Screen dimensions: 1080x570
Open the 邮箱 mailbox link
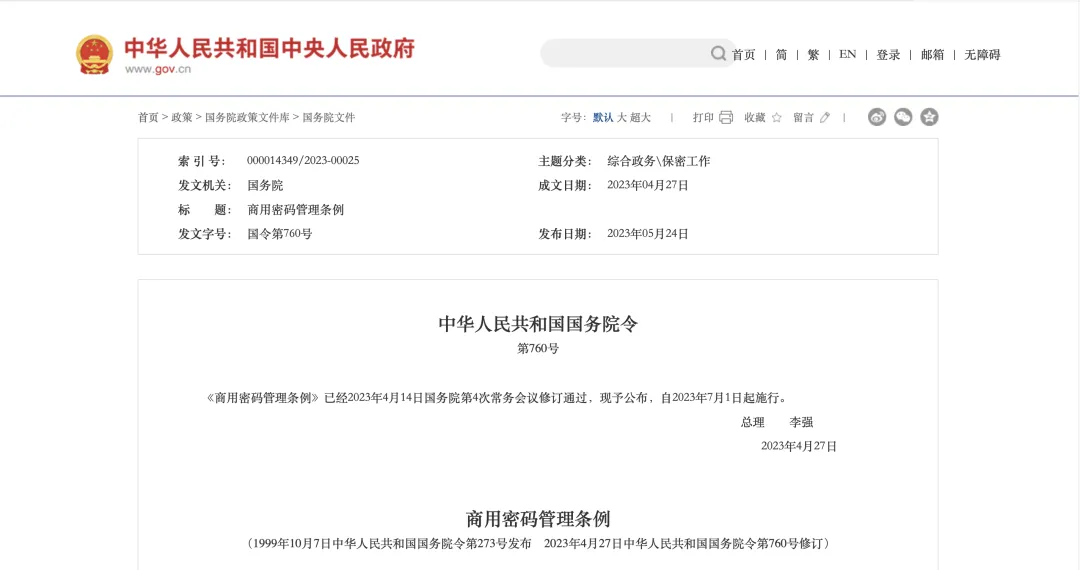933,55
